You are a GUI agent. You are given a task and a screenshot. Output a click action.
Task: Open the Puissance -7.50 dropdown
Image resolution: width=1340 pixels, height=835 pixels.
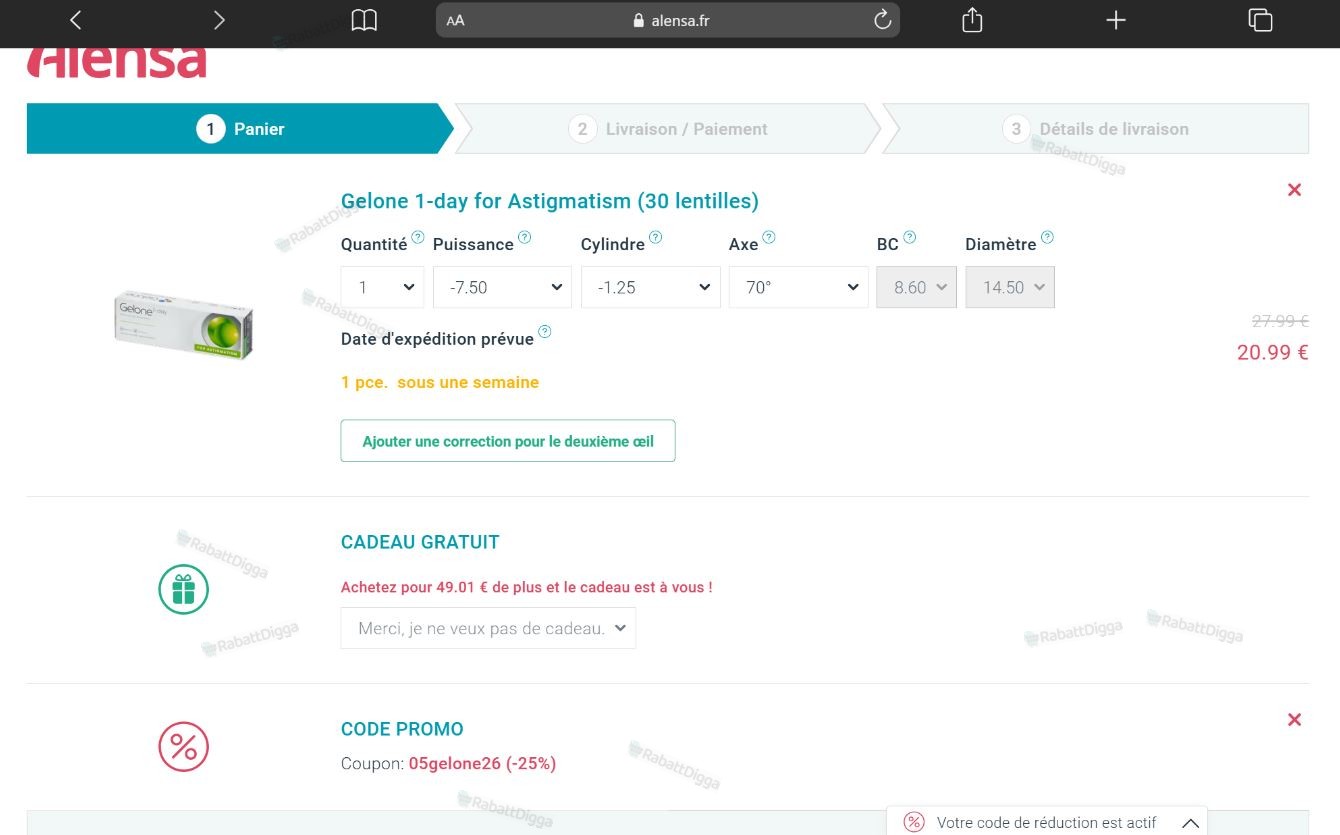point(502,287)
